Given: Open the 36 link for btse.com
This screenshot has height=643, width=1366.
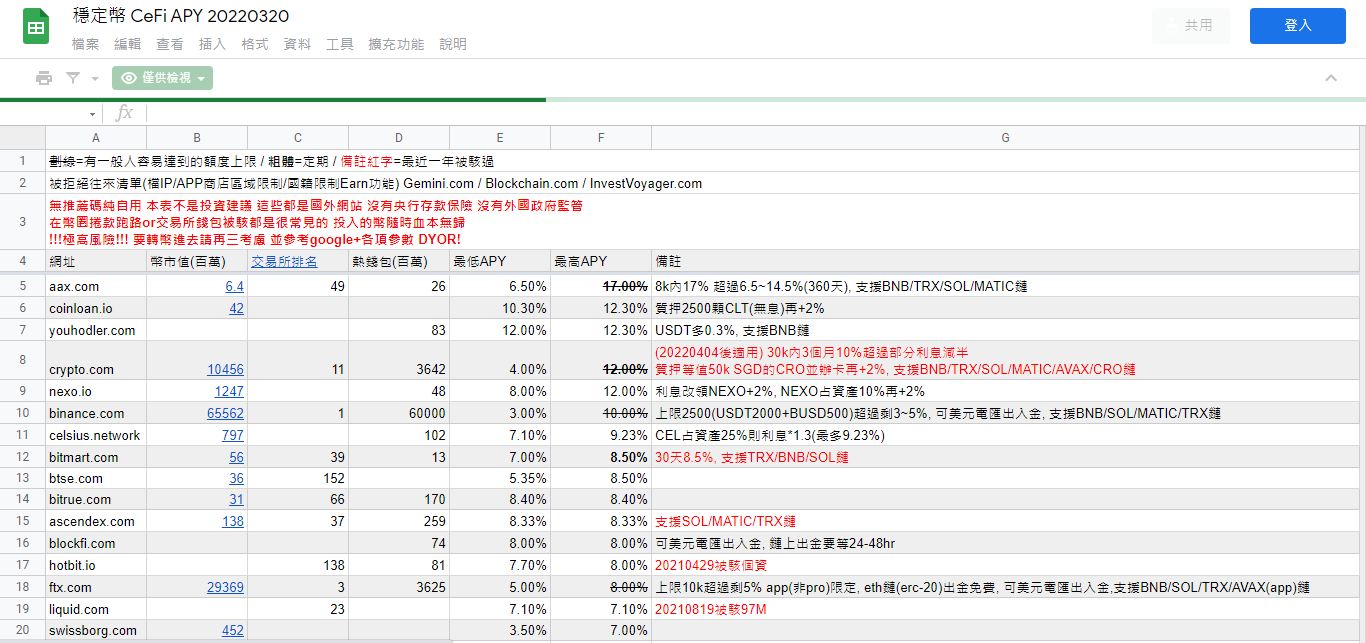Looking at the screenshot, I should (x=236, y=479).
